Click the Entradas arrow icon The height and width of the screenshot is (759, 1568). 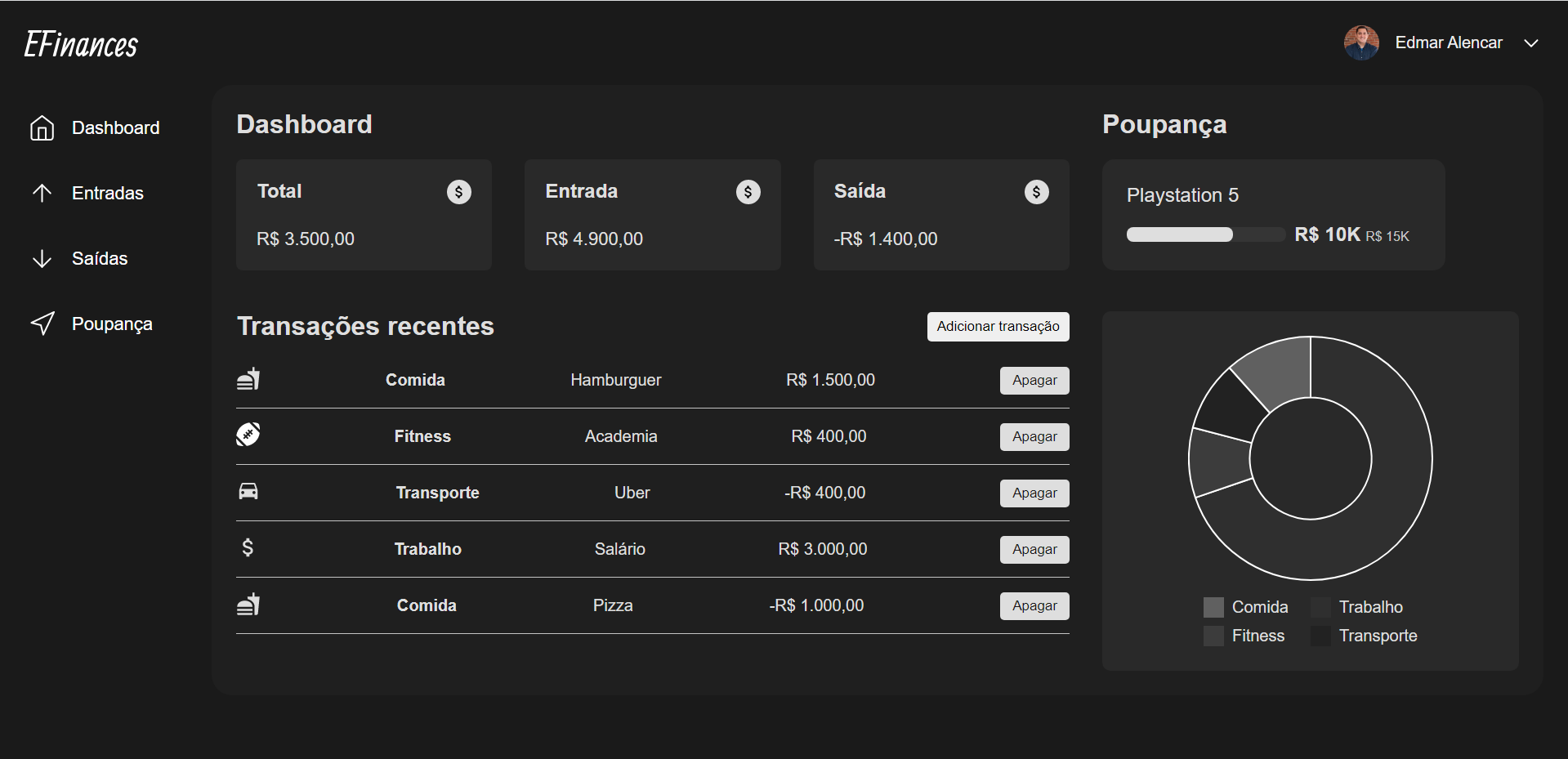[42, 193]
